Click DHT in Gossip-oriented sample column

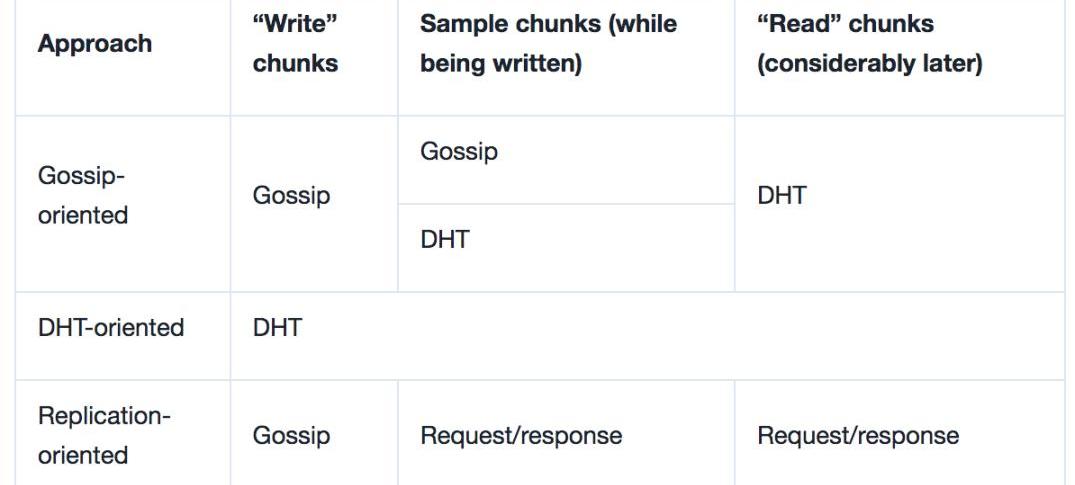445,240
